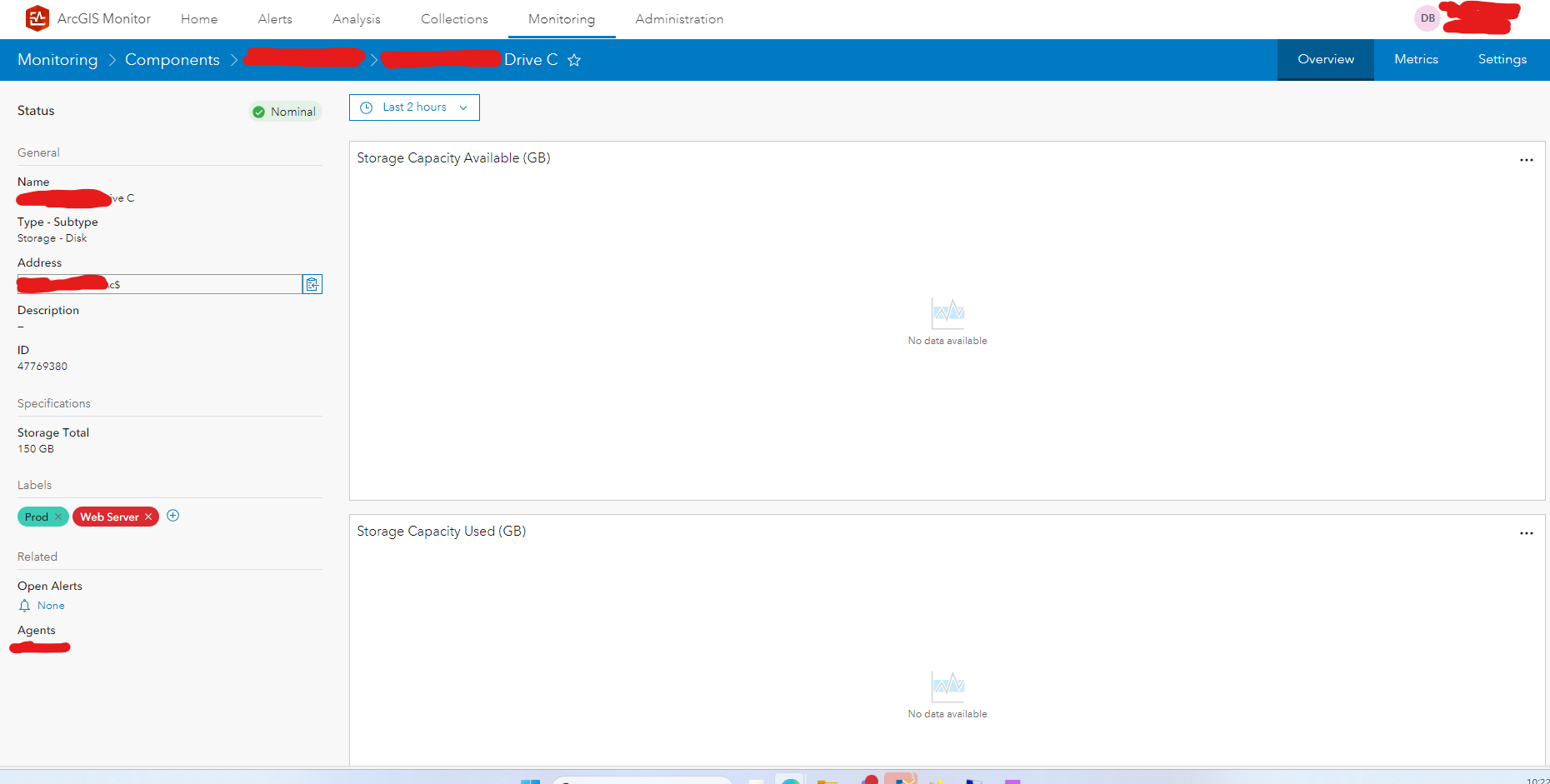
Task: Open the redacted agent link under Agents
Action: click(x=41, y=647)
